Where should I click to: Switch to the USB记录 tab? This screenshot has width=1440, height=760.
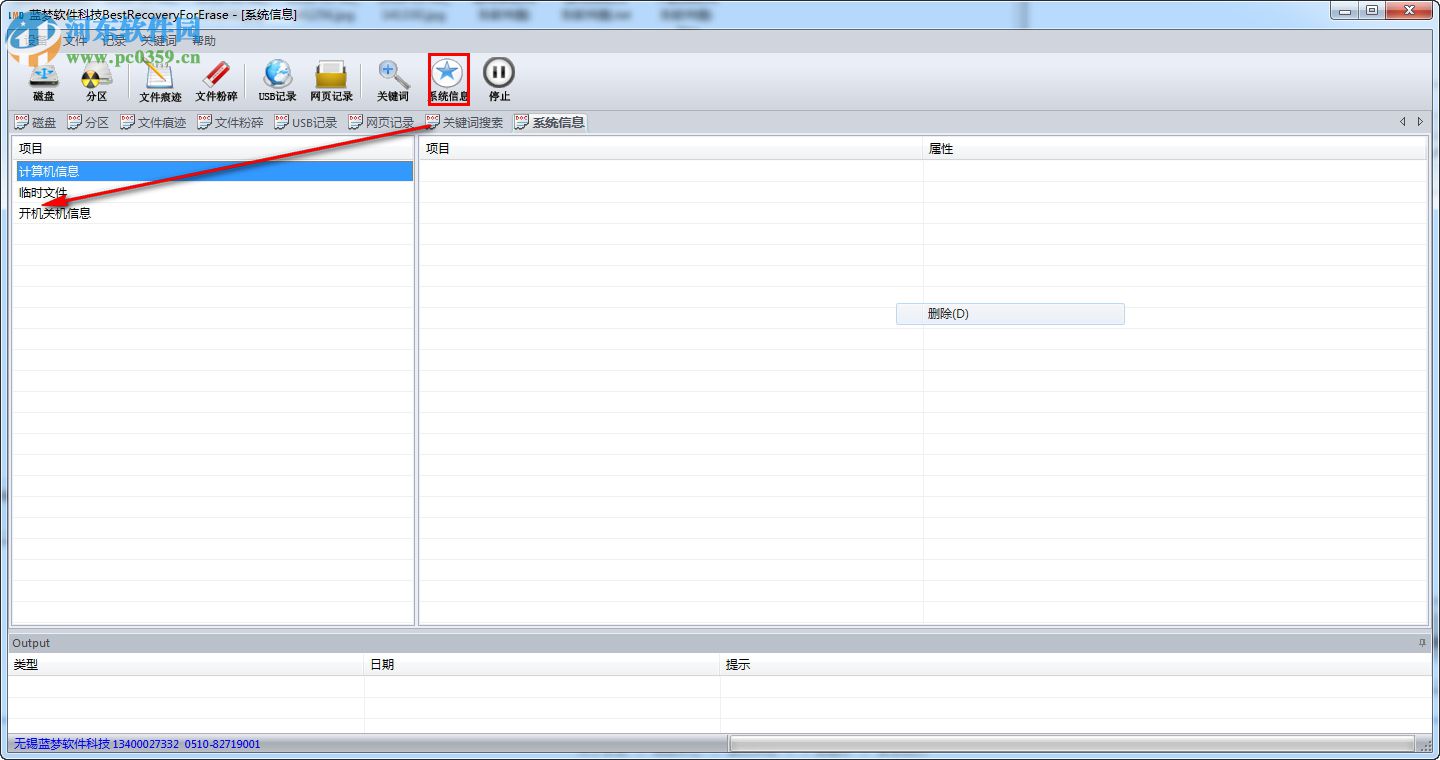tap(306, 122)
